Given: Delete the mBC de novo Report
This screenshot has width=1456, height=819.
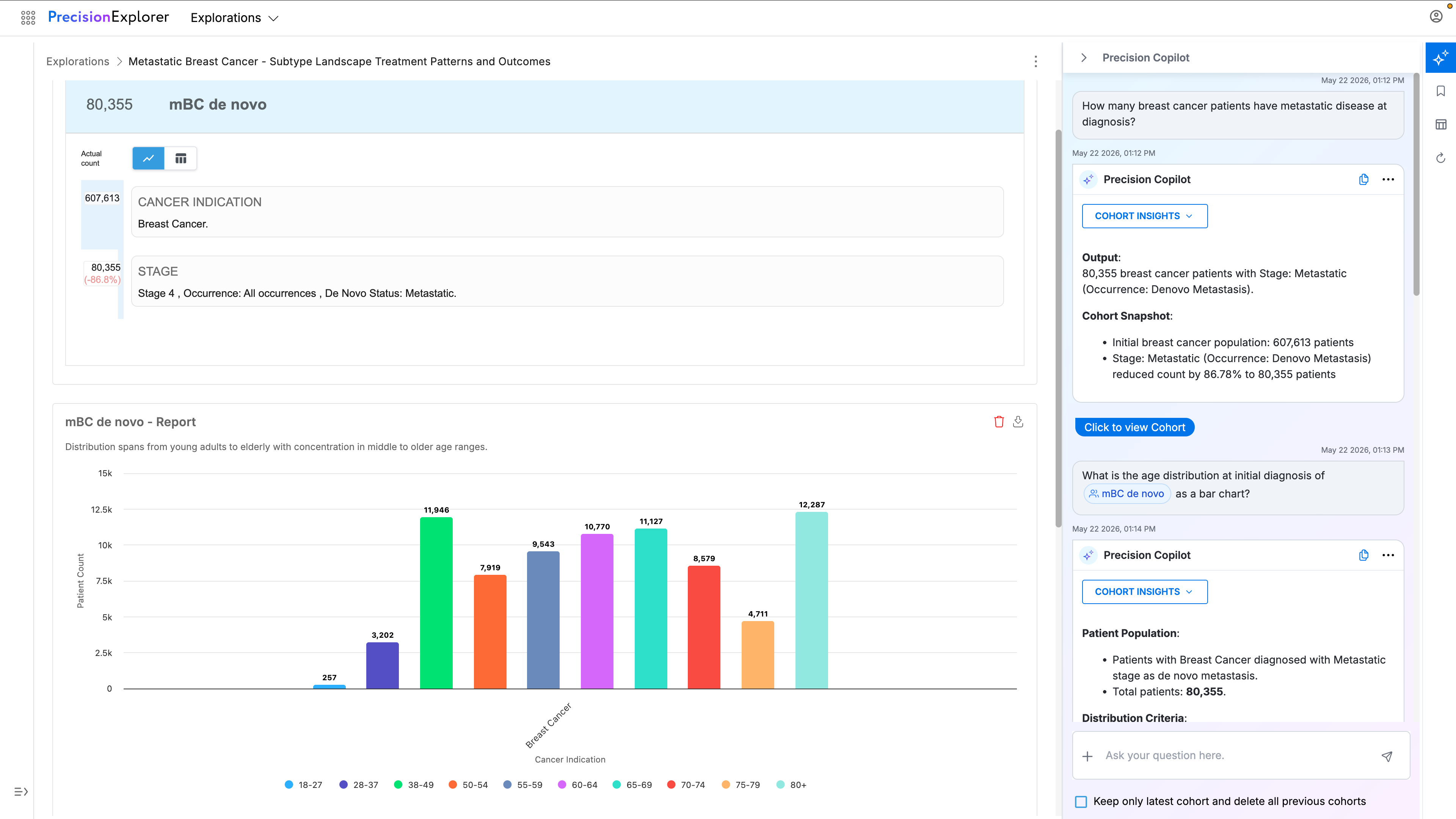Looking at the screenshot, I should 999,422.
